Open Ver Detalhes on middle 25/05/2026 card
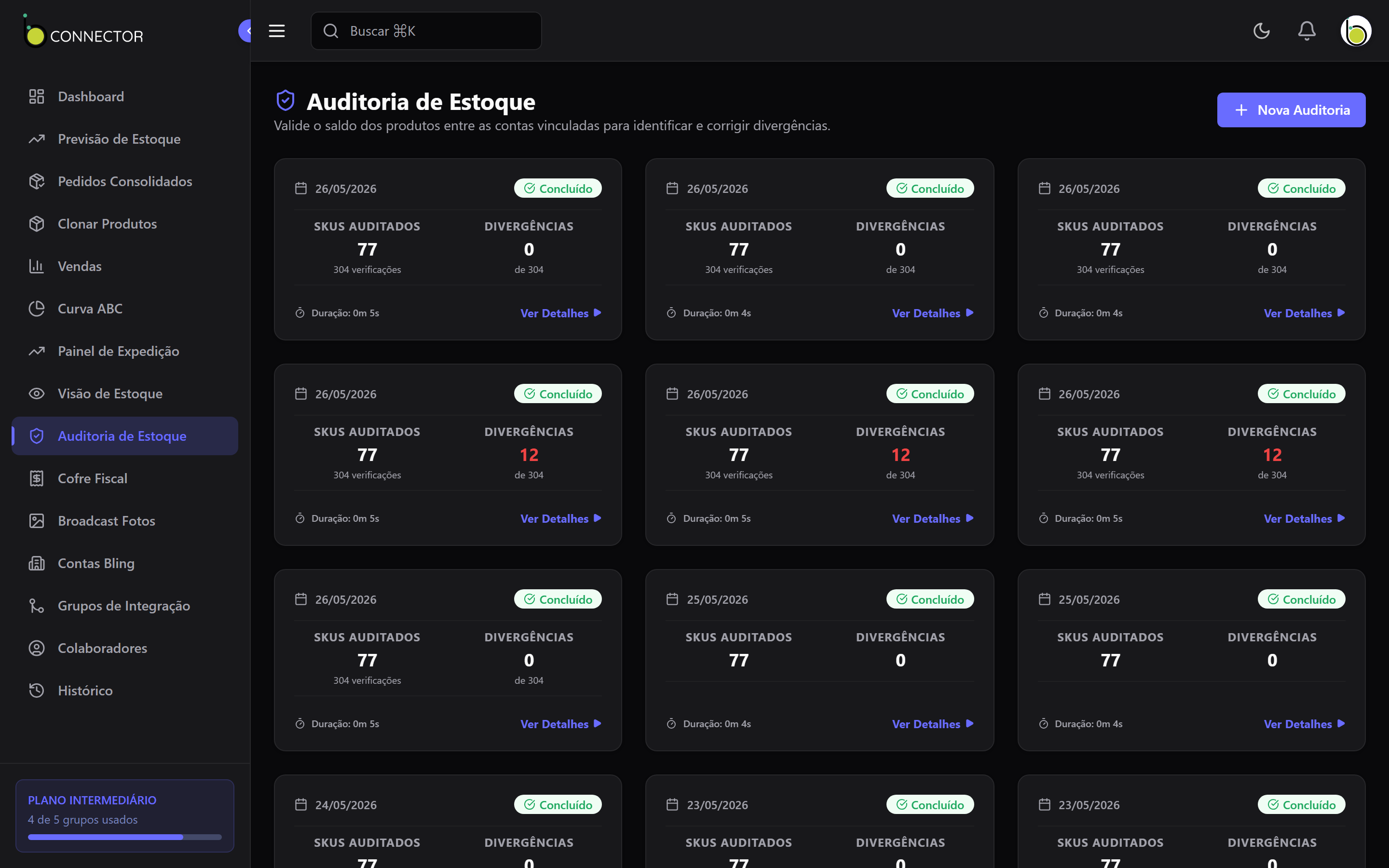The image size is (1389, 868). pyautogui.click(x=933, y=724)
